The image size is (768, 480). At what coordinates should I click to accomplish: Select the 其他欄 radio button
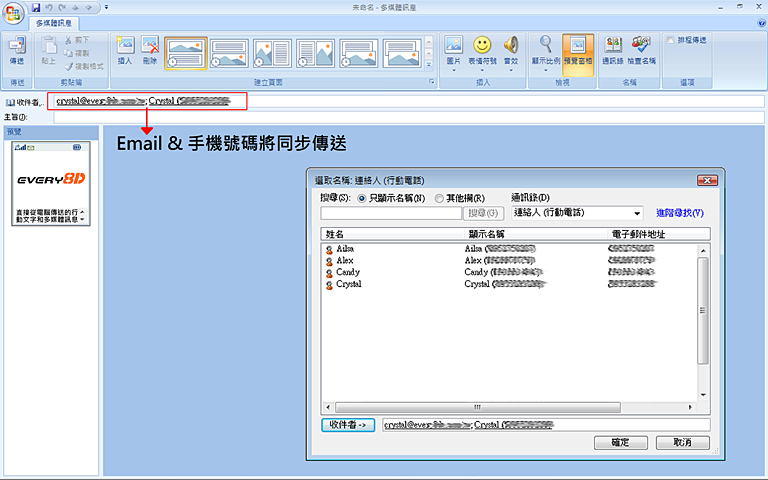[439, 198]
